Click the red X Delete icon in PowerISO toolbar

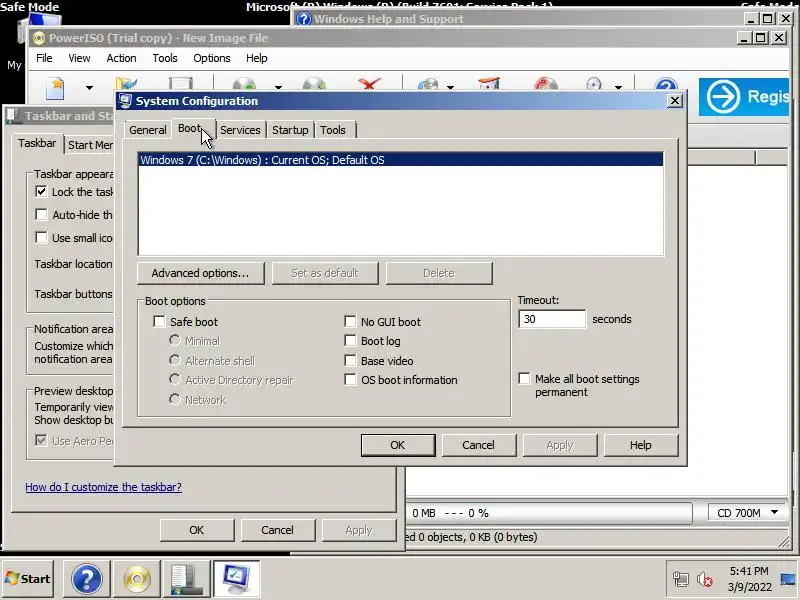point(369,84)
